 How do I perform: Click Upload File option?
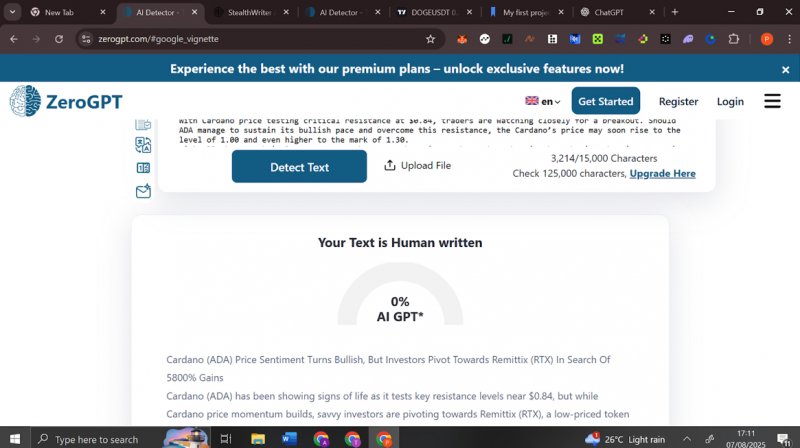pos(417,165)
